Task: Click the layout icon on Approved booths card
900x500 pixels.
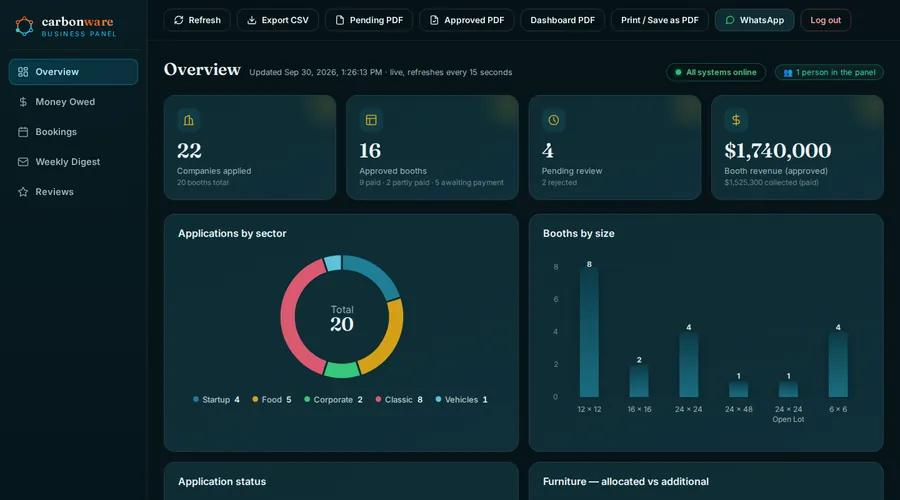Action: (371, 120)
